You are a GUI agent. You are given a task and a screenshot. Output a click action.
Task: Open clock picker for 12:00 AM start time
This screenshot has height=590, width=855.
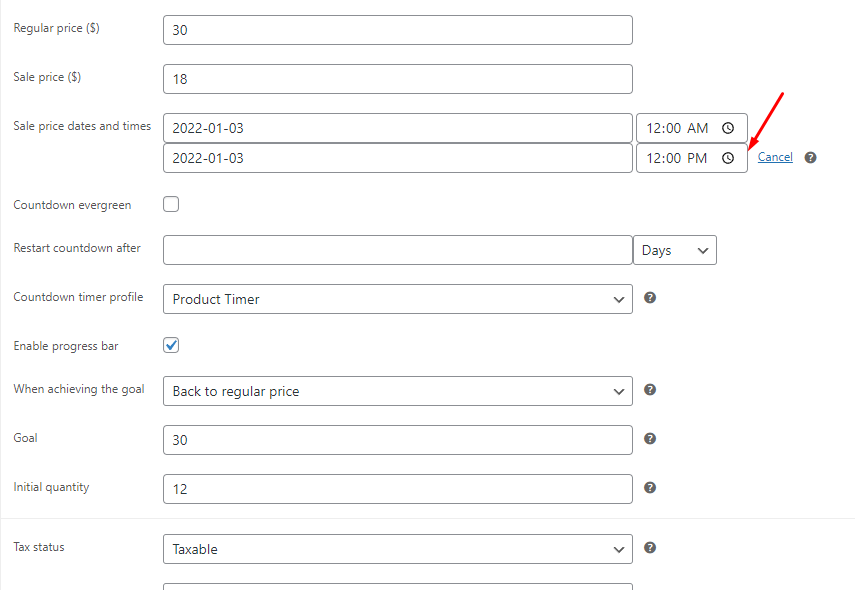point(728,128)
